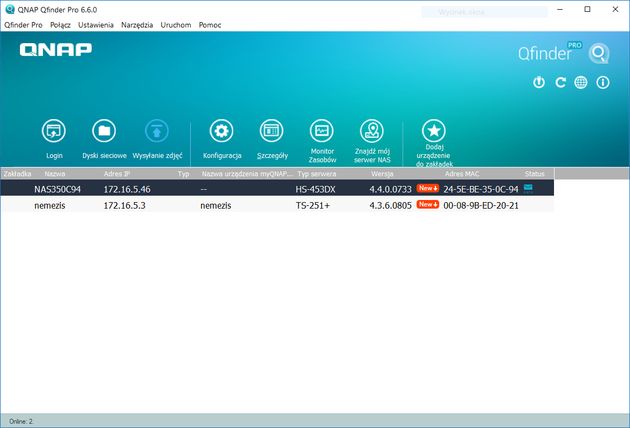Open the Połącz menu
The width and height of the screenshot is (630, 428).
(x=60, y=25)
